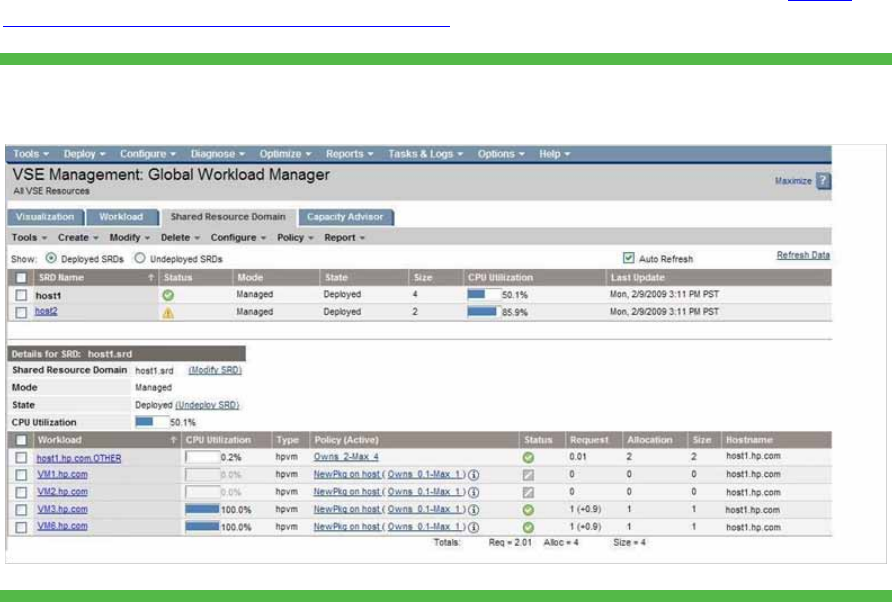Click host1 green OK status icon
This screenshot has height=602, width=892.
click(x=168, y=295)
